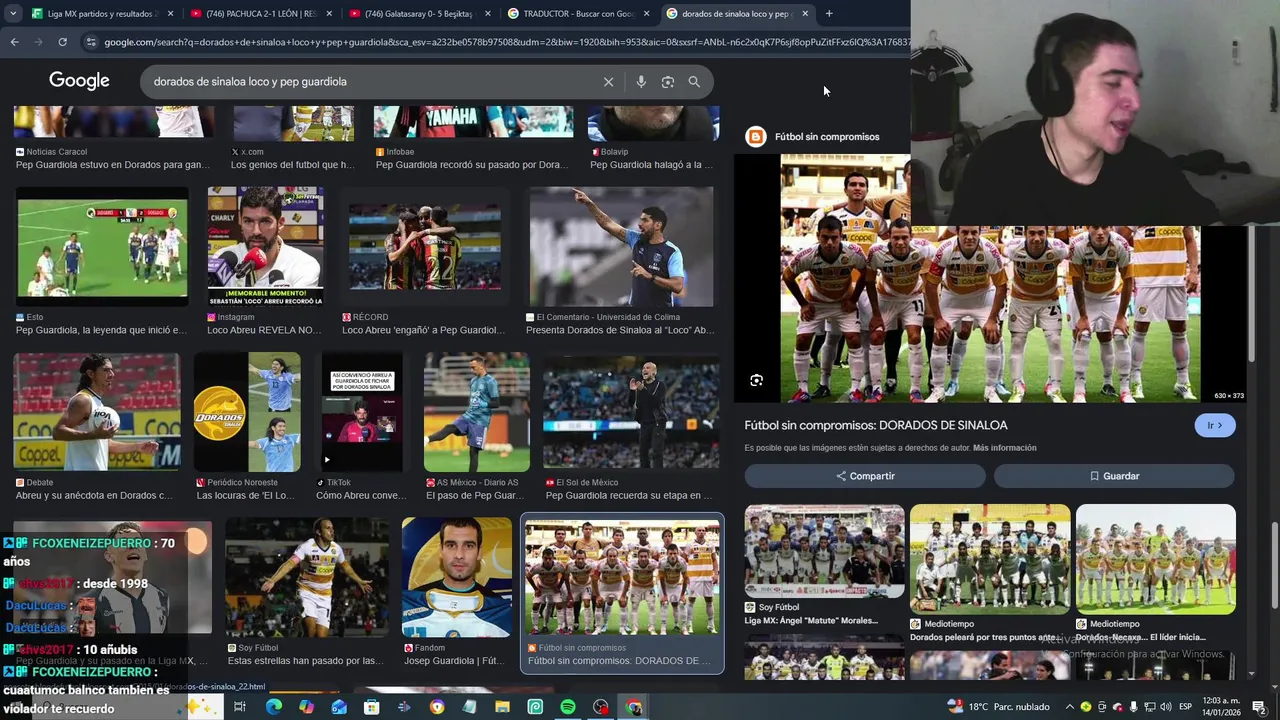Open the El Comentario Presenta Dorados de Sinaloa image

tap(621, 246)
